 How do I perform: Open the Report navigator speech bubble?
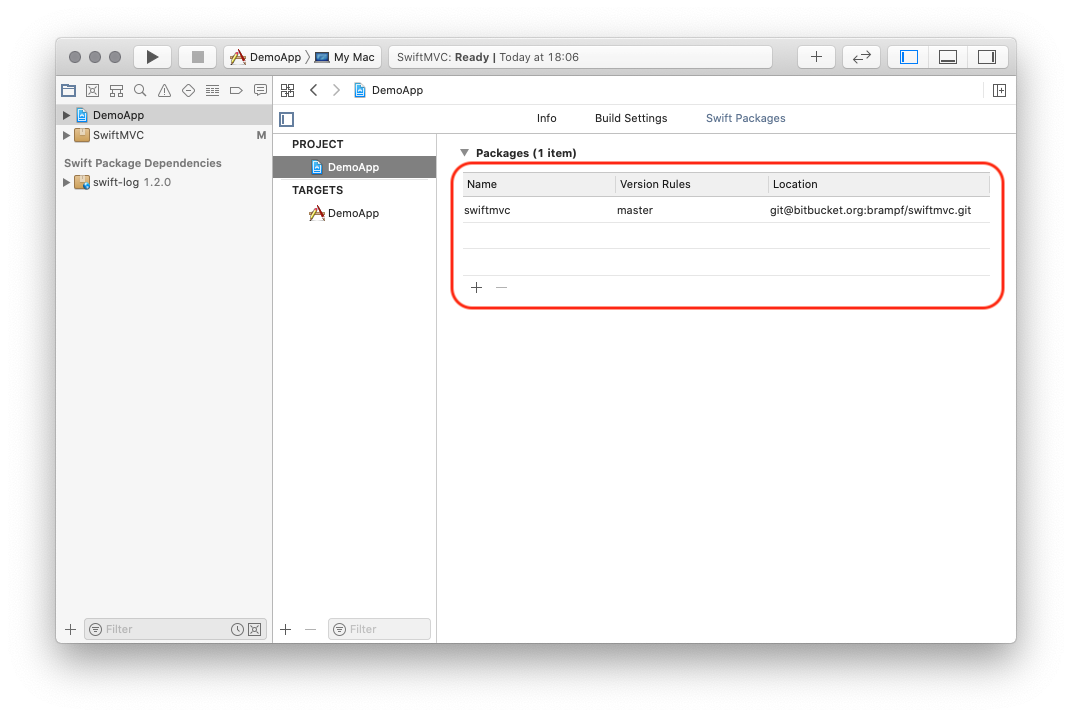point(260,90)
